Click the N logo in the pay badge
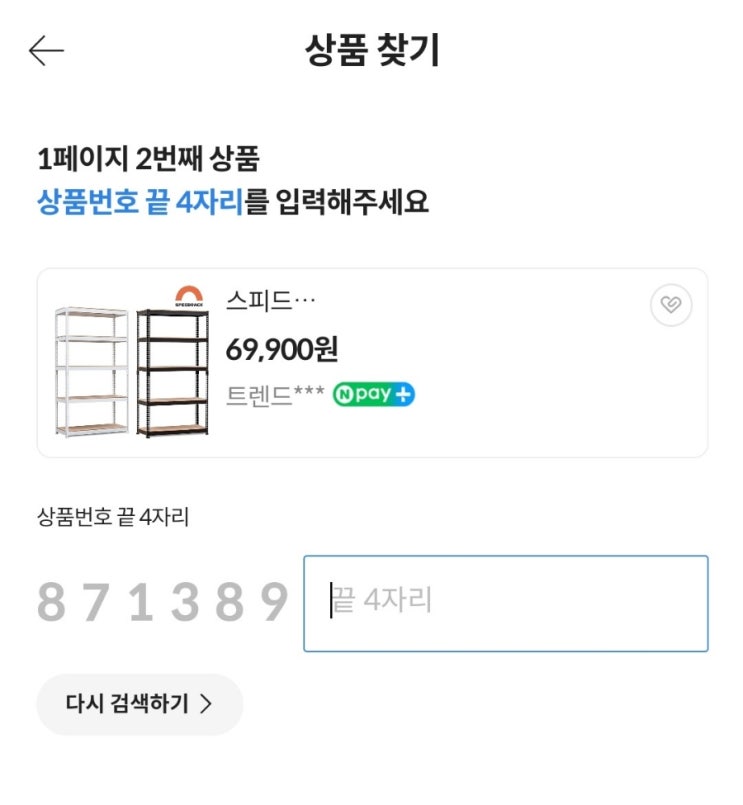The height and width of the screenshot is (805, 743). 342,395
